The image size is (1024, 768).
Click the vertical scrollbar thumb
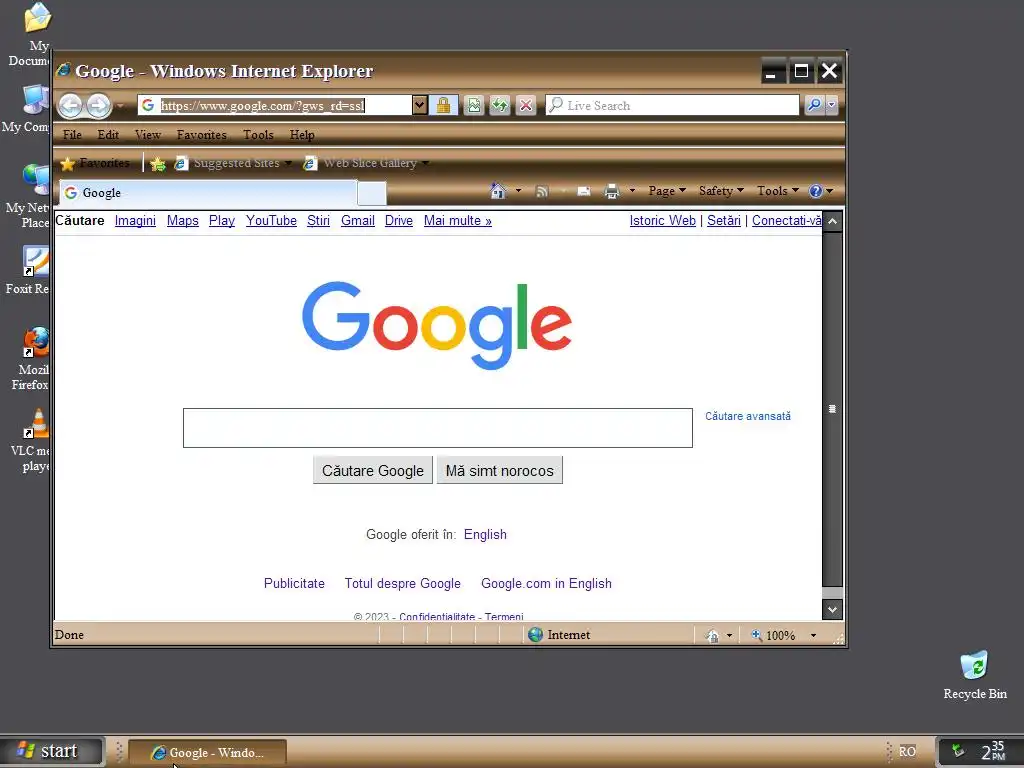832,409
